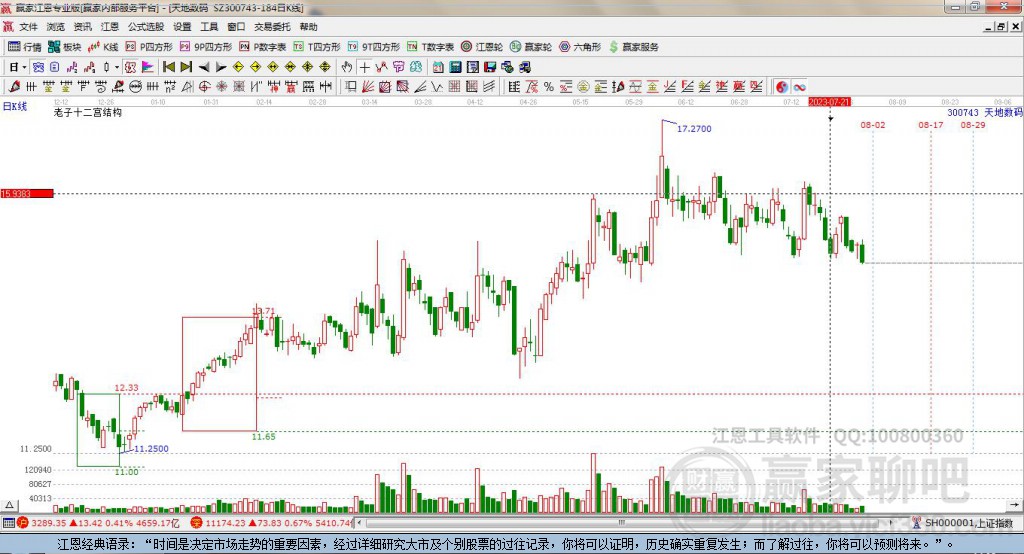Click the horizontal scrollbar thumb
Viewport: 1024px width, 554px height.
pyautogui.click(x=622, y=523)
